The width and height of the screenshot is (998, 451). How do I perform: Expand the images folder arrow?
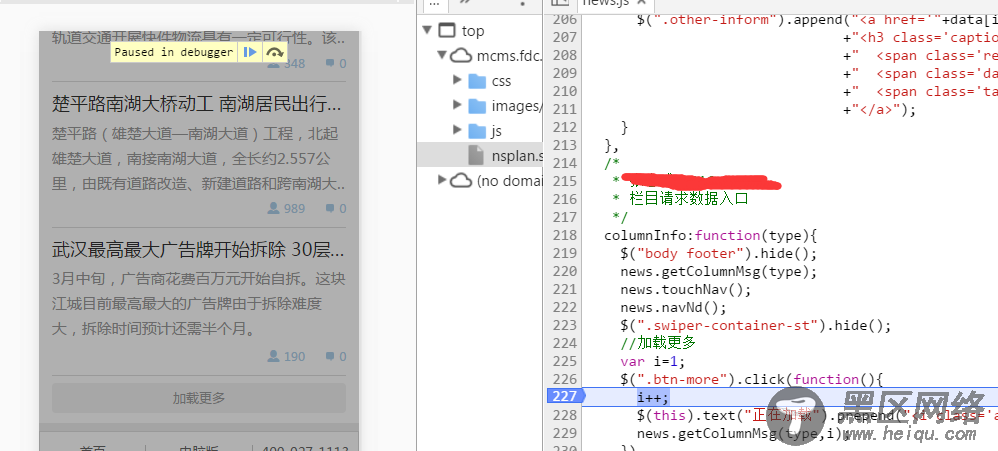click(x=457, y=105)
